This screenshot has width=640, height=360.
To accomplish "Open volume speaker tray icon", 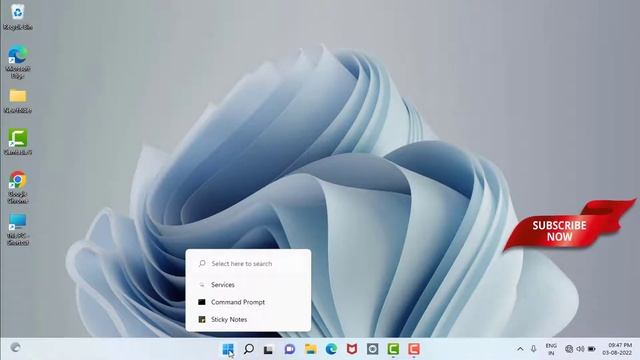I will click(x=580, y=349).
